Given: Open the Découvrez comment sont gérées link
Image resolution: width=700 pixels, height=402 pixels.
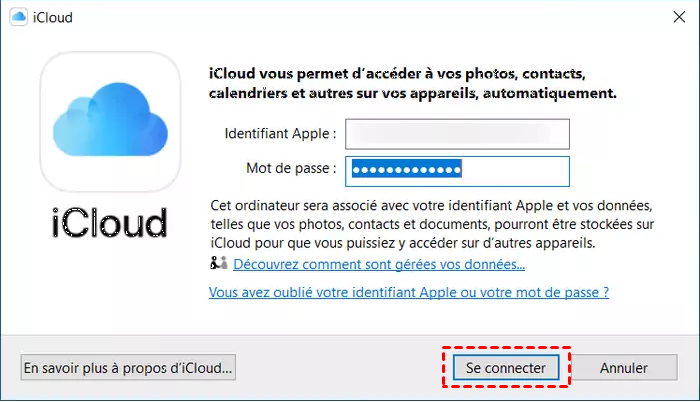Looking at the screenshot, I should tap(379, 265).
